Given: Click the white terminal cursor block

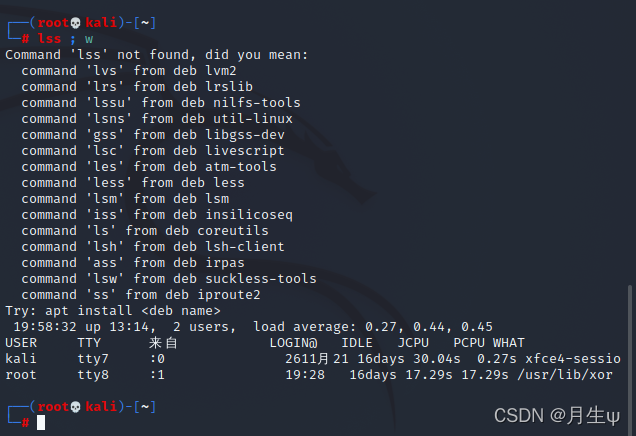Looking at the screenshot, I should [x=41, y=423].
